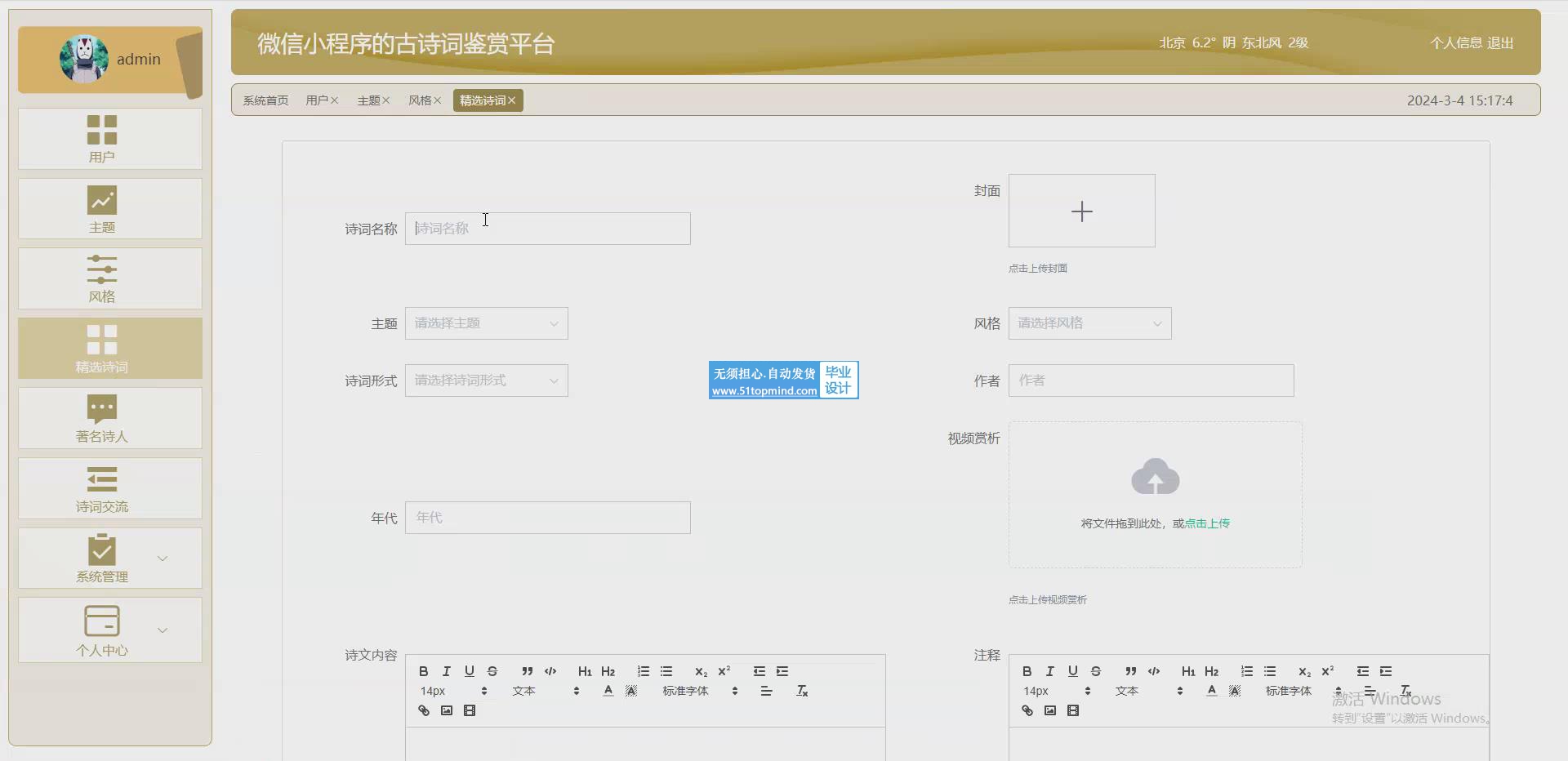1568x761 pixels.
Task: Open the 请选择主题 dropdown
Action: (x=486, y=323)
